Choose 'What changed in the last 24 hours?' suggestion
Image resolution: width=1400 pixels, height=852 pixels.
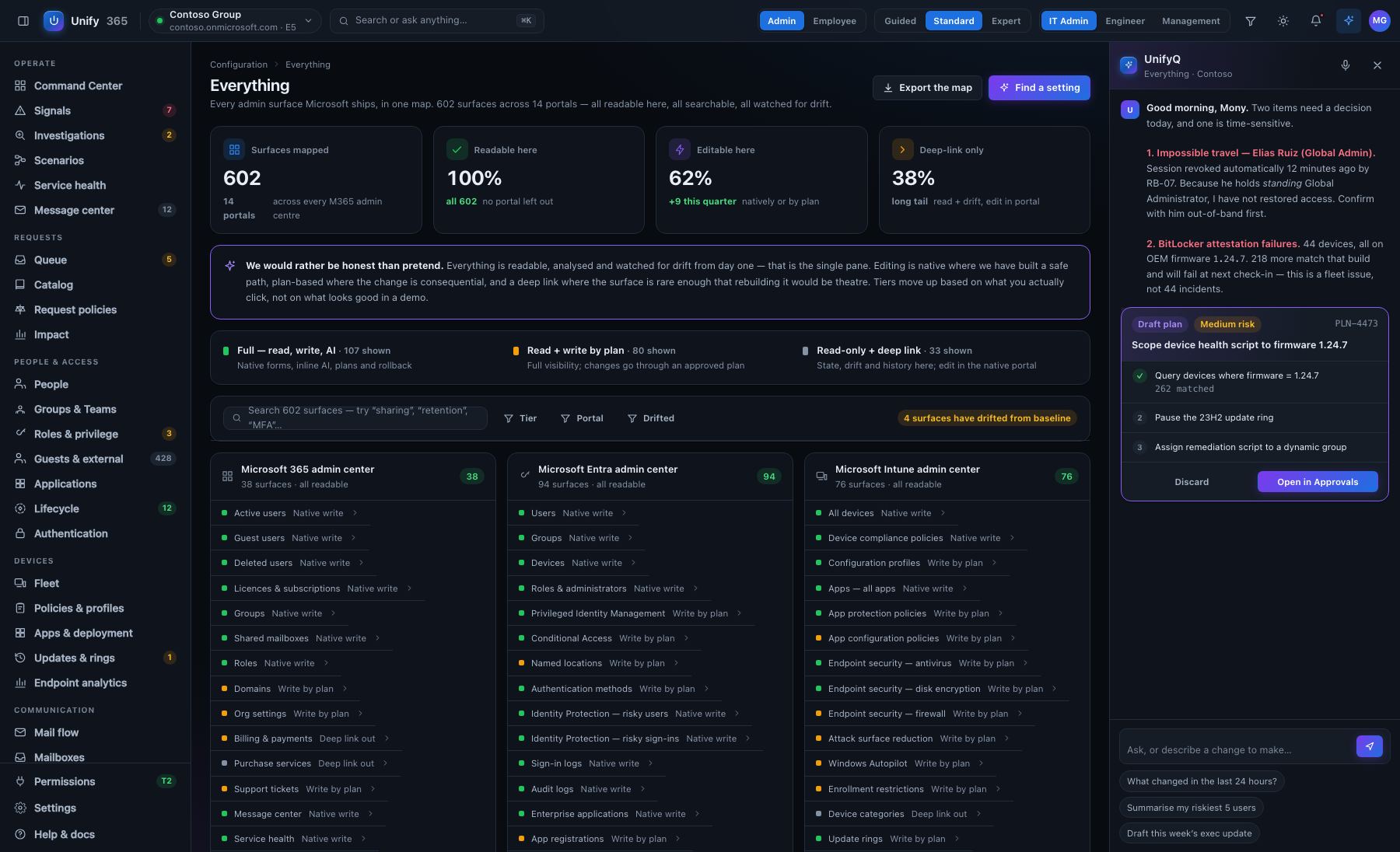pos(1202,781)
